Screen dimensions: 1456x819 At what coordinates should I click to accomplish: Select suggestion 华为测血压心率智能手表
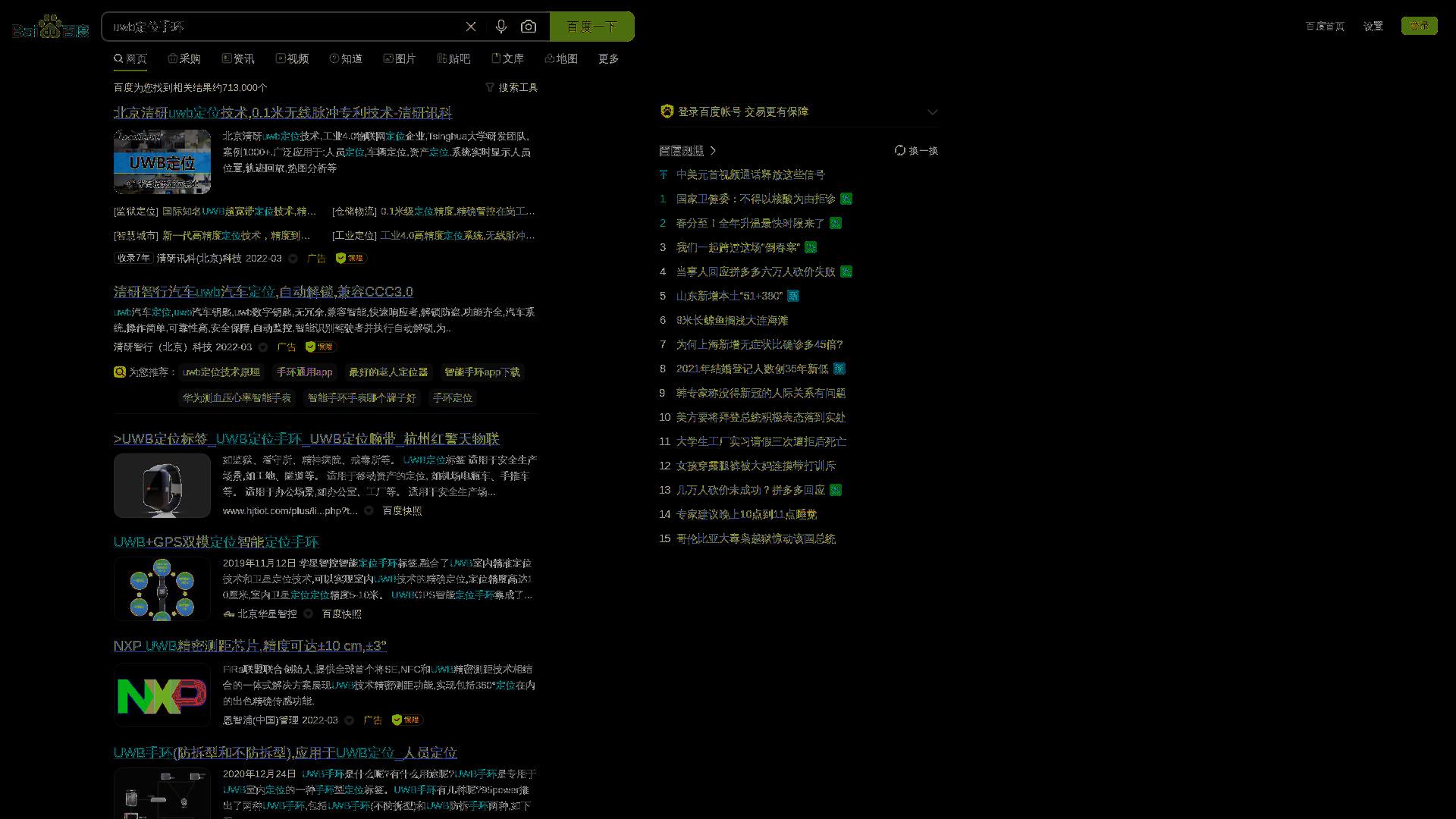point(237,398)
